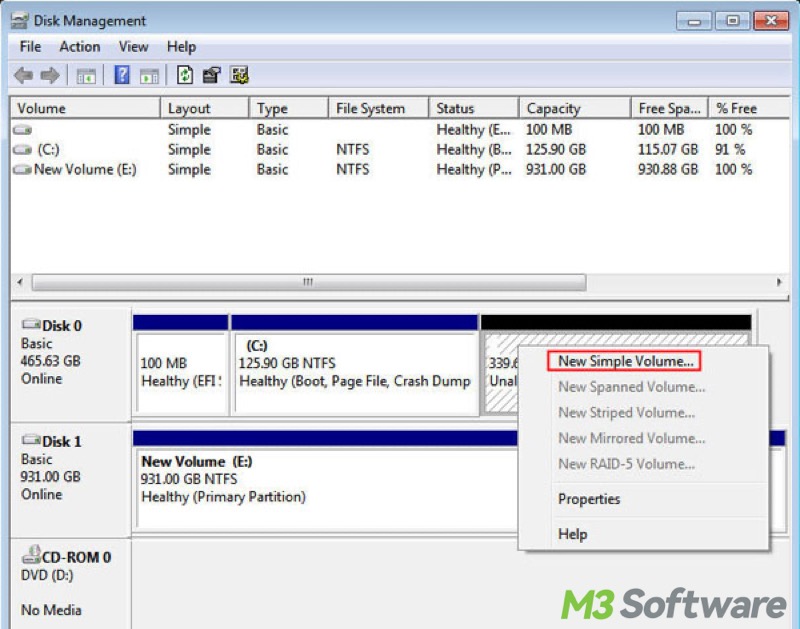This screenshot has width=800, height=629.
Task: Toggle the console tree pane icon
Action: point(86,76)
